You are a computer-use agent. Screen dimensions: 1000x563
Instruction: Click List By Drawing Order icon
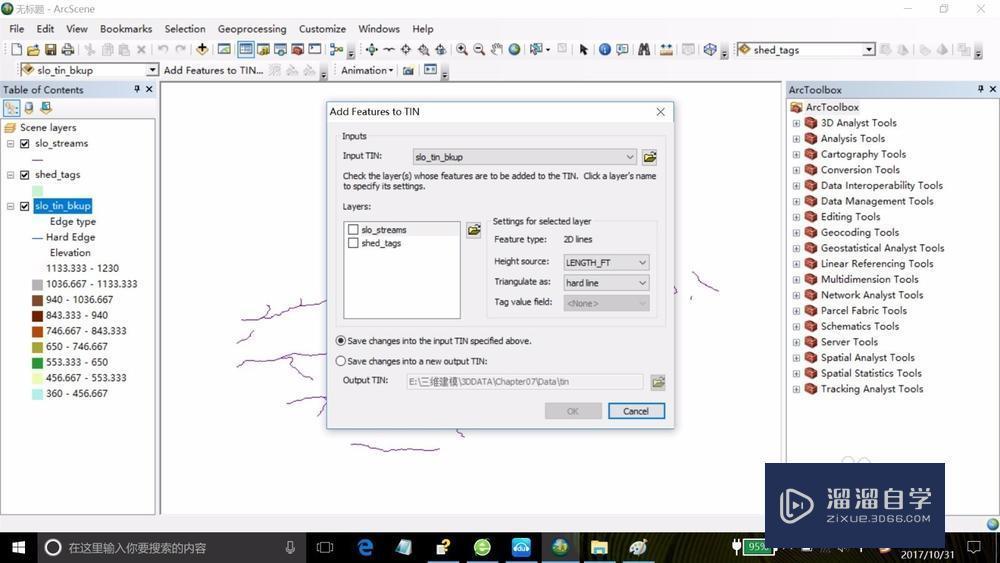11,108
